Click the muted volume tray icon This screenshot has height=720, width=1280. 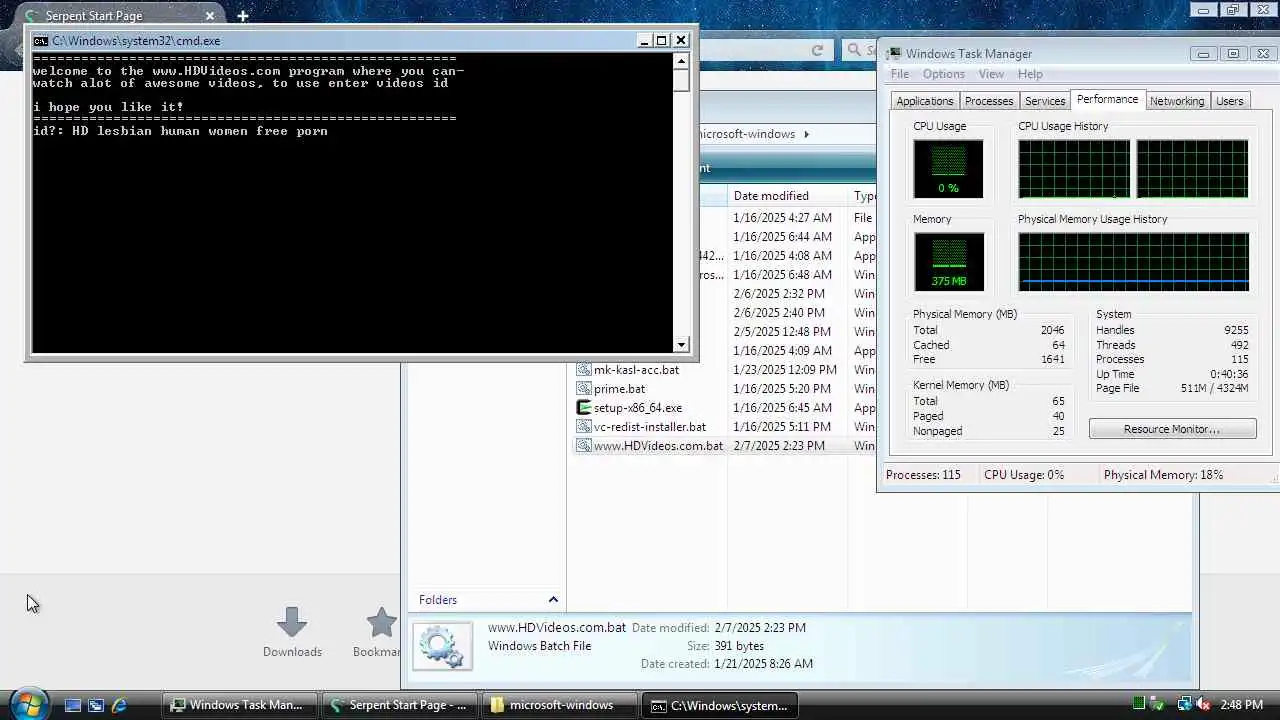[1203, 705]
